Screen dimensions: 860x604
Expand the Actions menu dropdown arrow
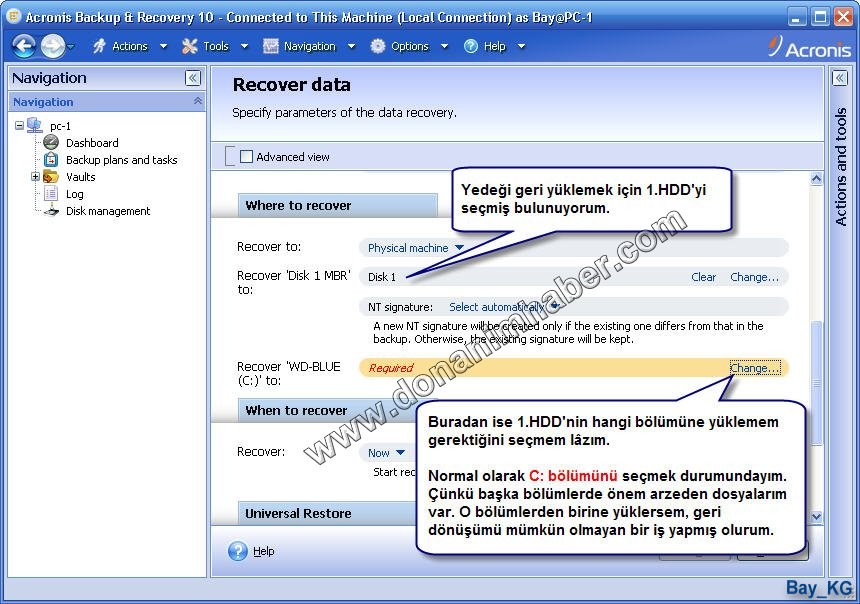pos(163,46)
